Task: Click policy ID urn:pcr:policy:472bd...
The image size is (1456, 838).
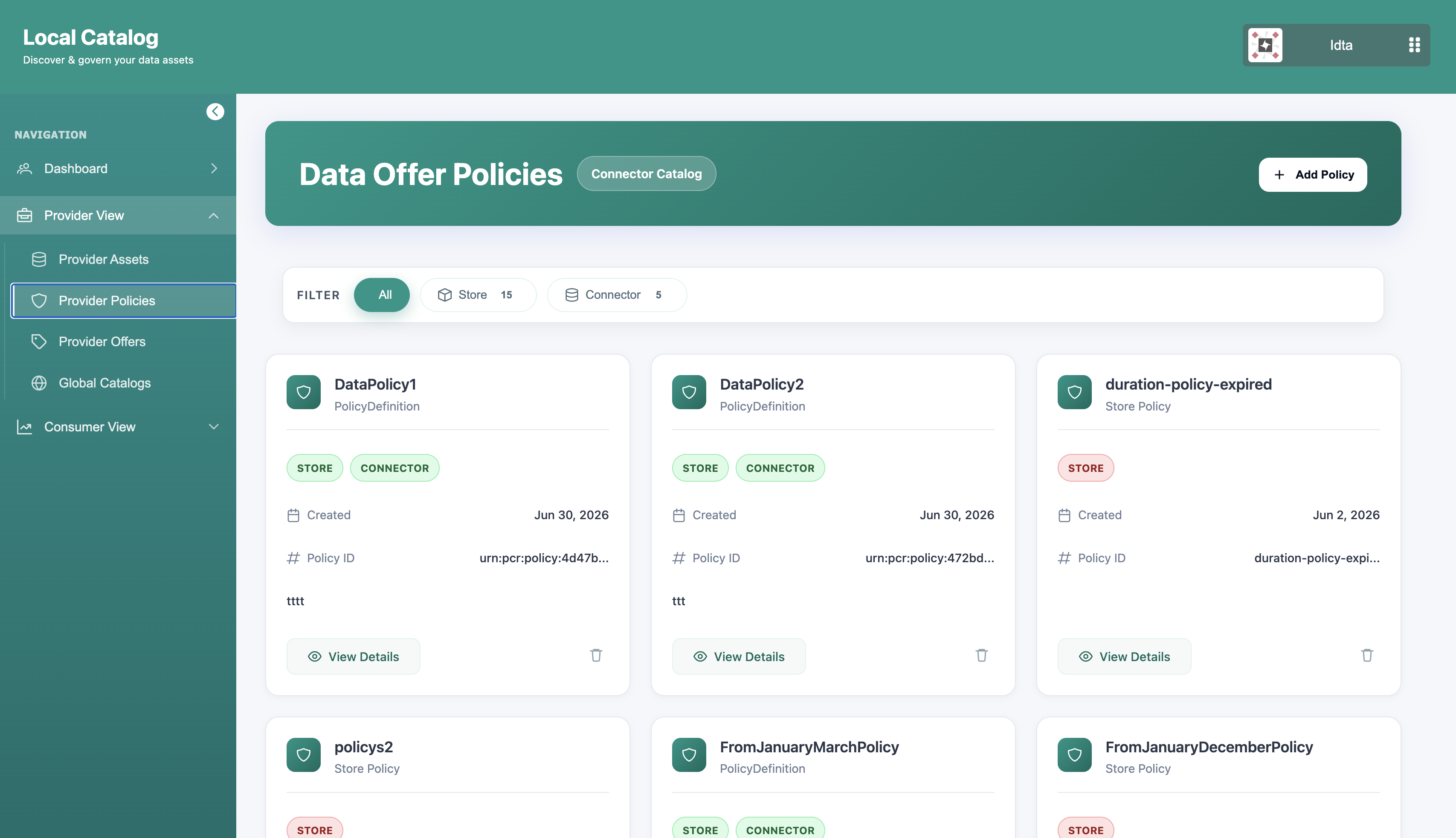Action: click(930, 558)
